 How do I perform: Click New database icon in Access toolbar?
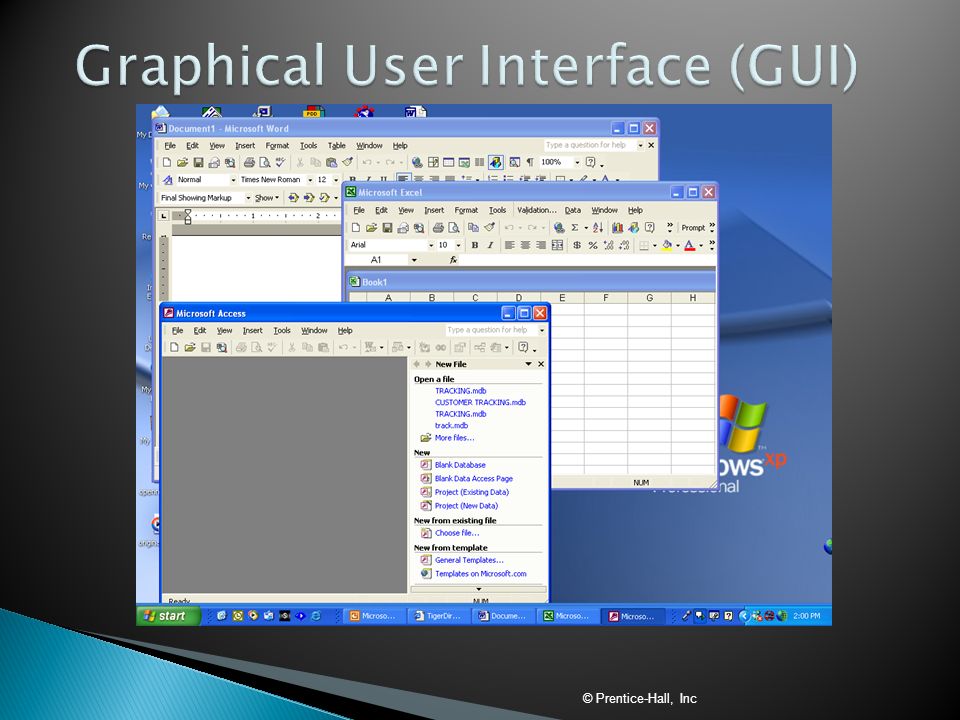click(x=174, y=347)
